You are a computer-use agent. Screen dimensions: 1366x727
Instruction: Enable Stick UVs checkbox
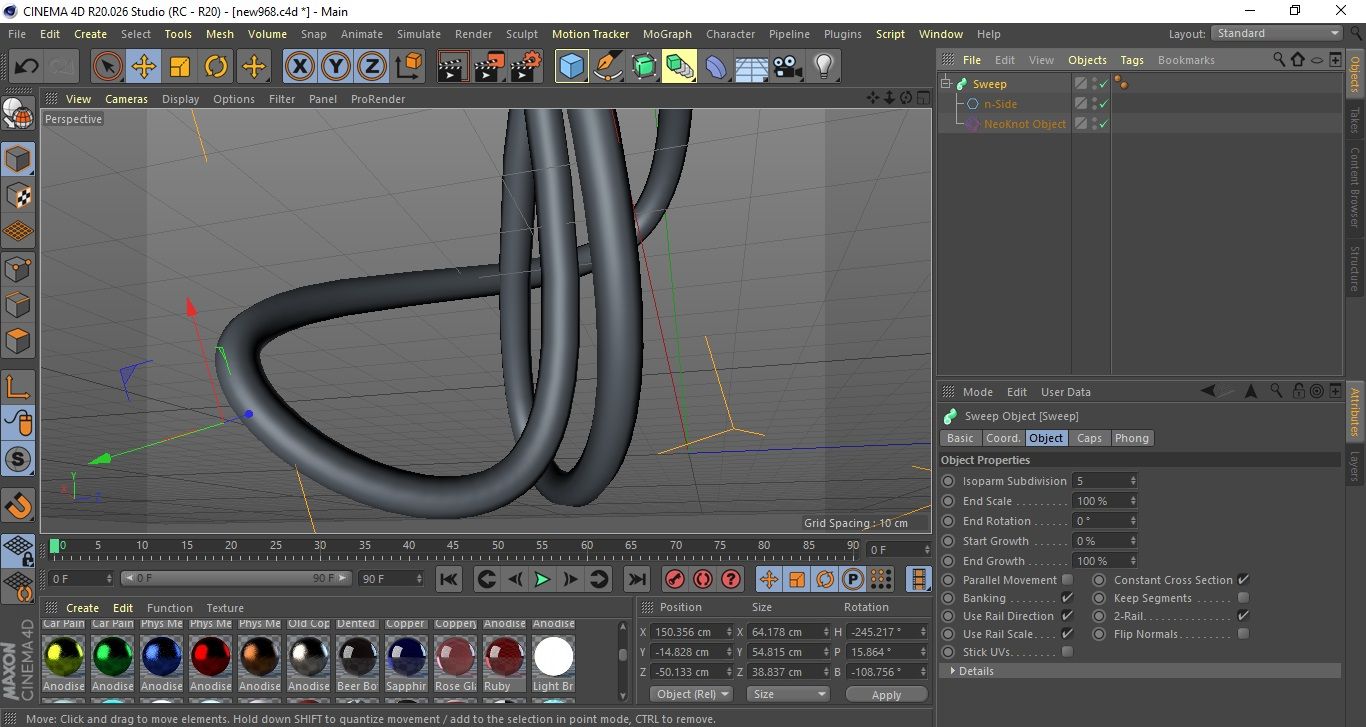pyautogui.click(x=1067, y=652)
